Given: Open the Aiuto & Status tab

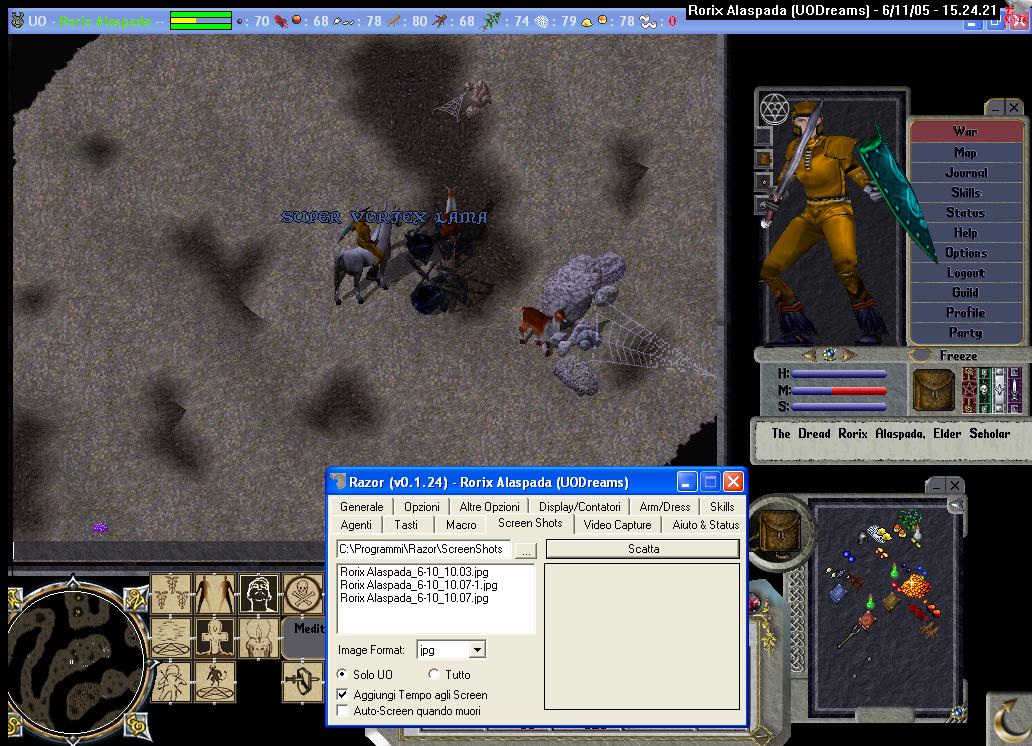Looking at the screenshot, I should click(x=706, y=525).
